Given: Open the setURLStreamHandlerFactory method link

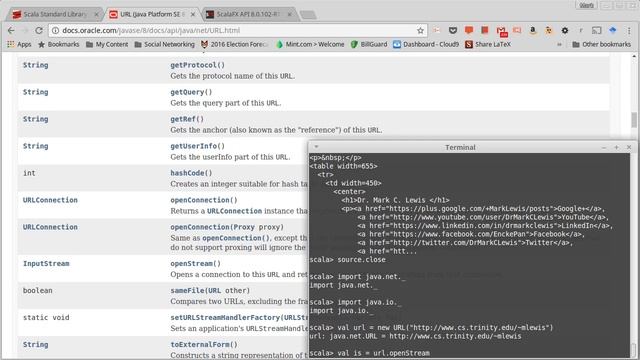Looking at the screenshot, I should (x=239, y=317).
